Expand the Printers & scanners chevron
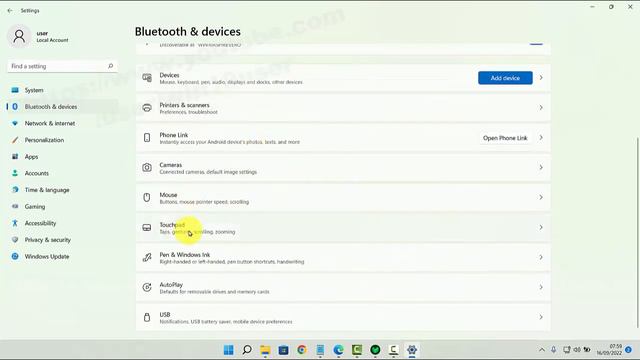 pos(541,108)
